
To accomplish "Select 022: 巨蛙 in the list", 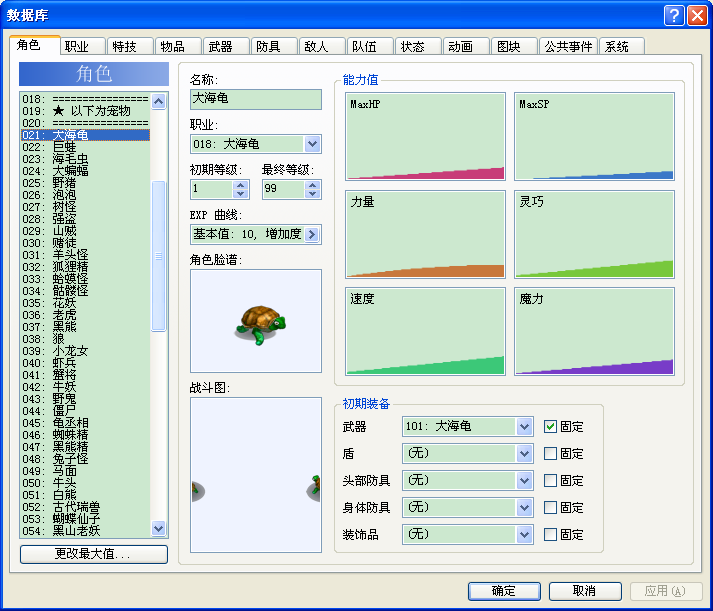I will coord(85,147).
